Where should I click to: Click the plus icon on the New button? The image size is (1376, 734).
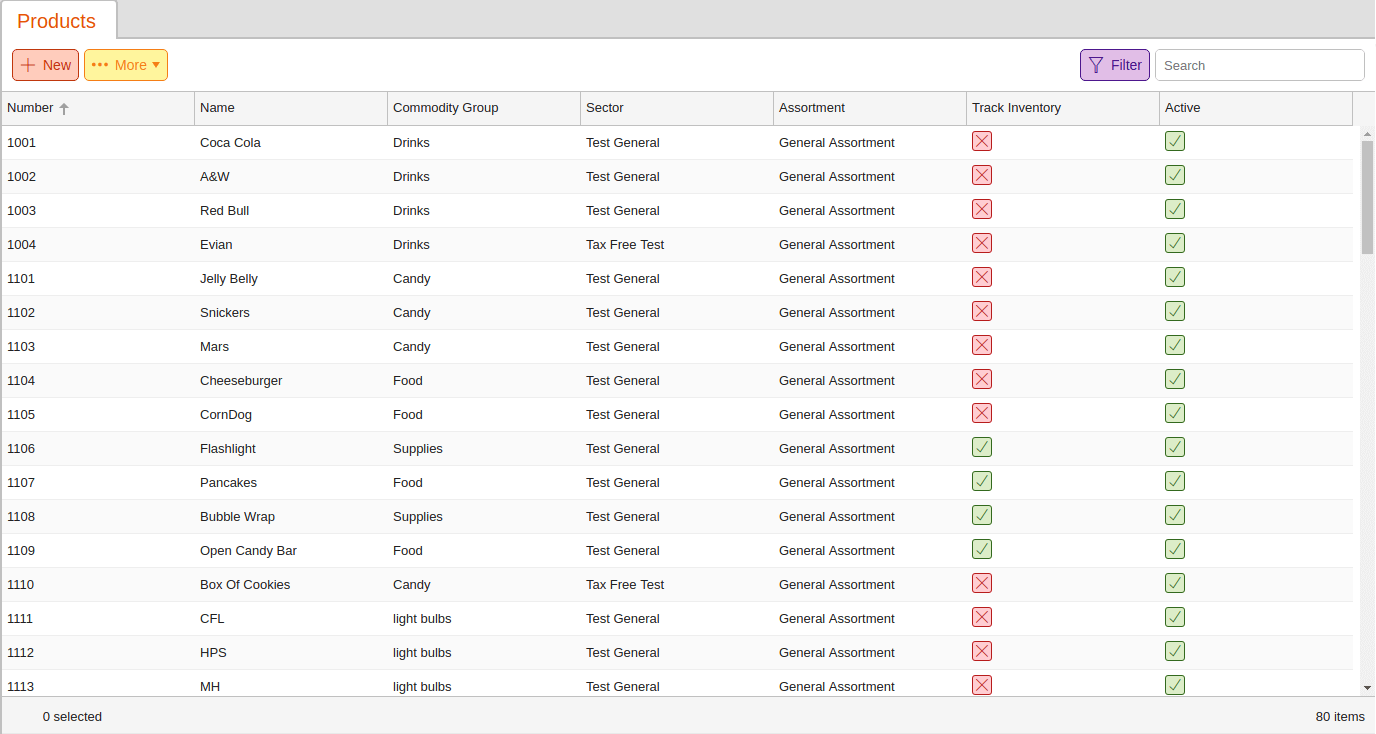point(26,64)
